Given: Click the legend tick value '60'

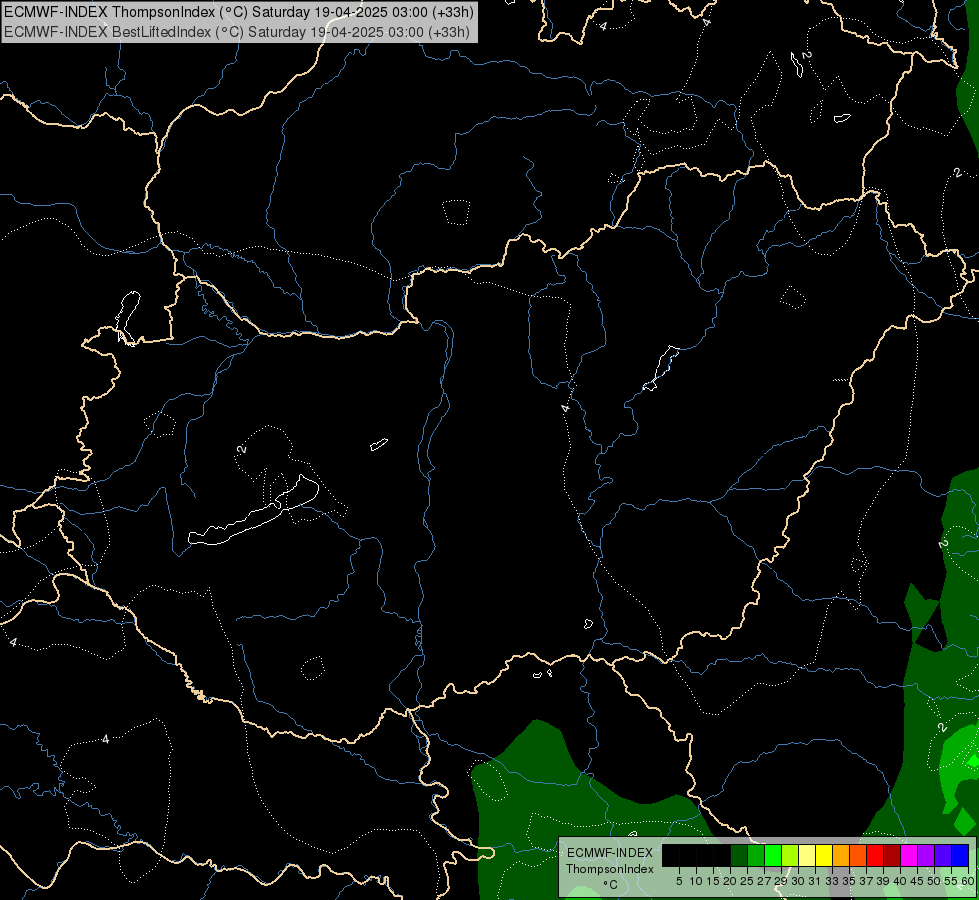Looking at the screenshot, I should point(967,881).
